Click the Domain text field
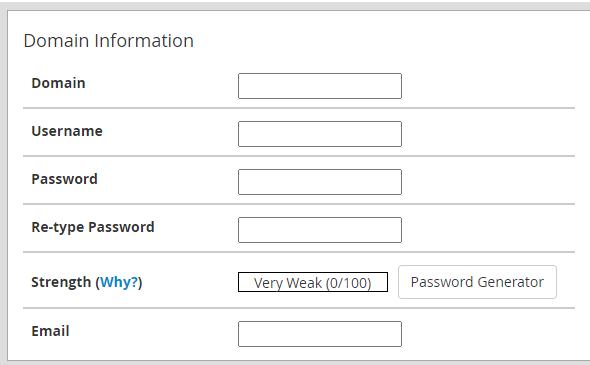This screenshot has width=590, height=365. tap(320, 86)
